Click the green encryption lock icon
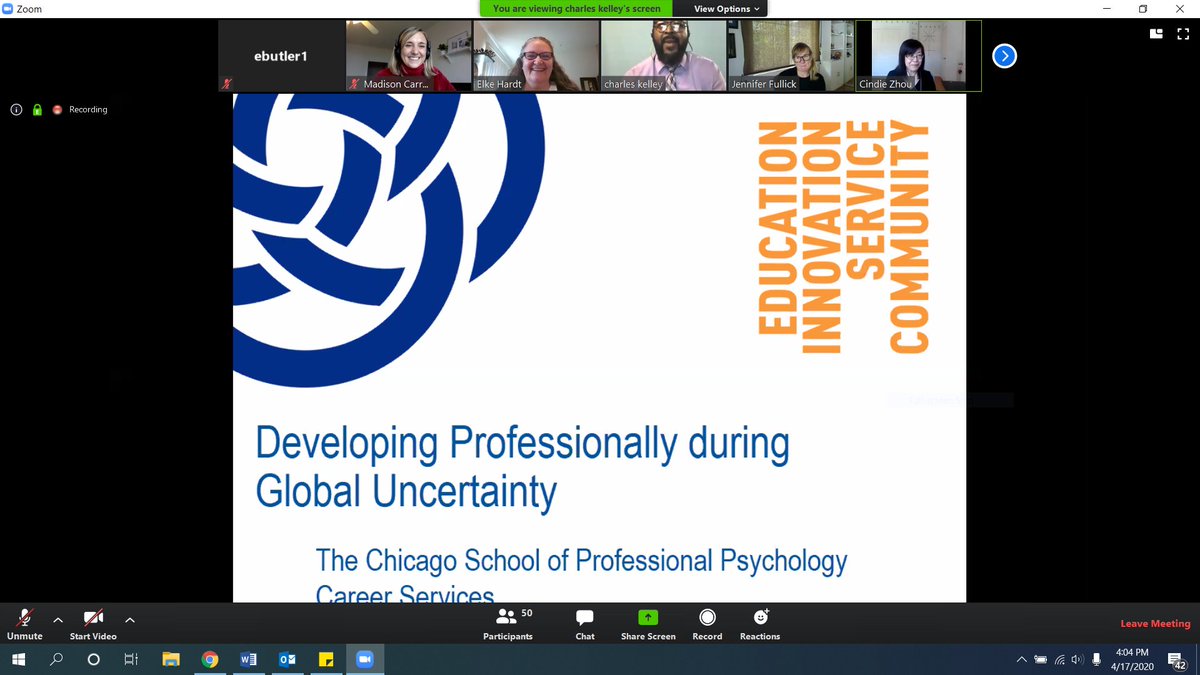Screen dimensions: 1200x675 pos(37,110)
